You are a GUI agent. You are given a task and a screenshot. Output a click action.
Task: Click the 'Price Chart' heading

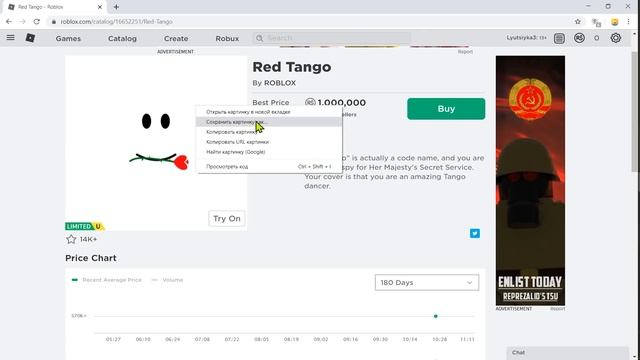pos(91,258)
